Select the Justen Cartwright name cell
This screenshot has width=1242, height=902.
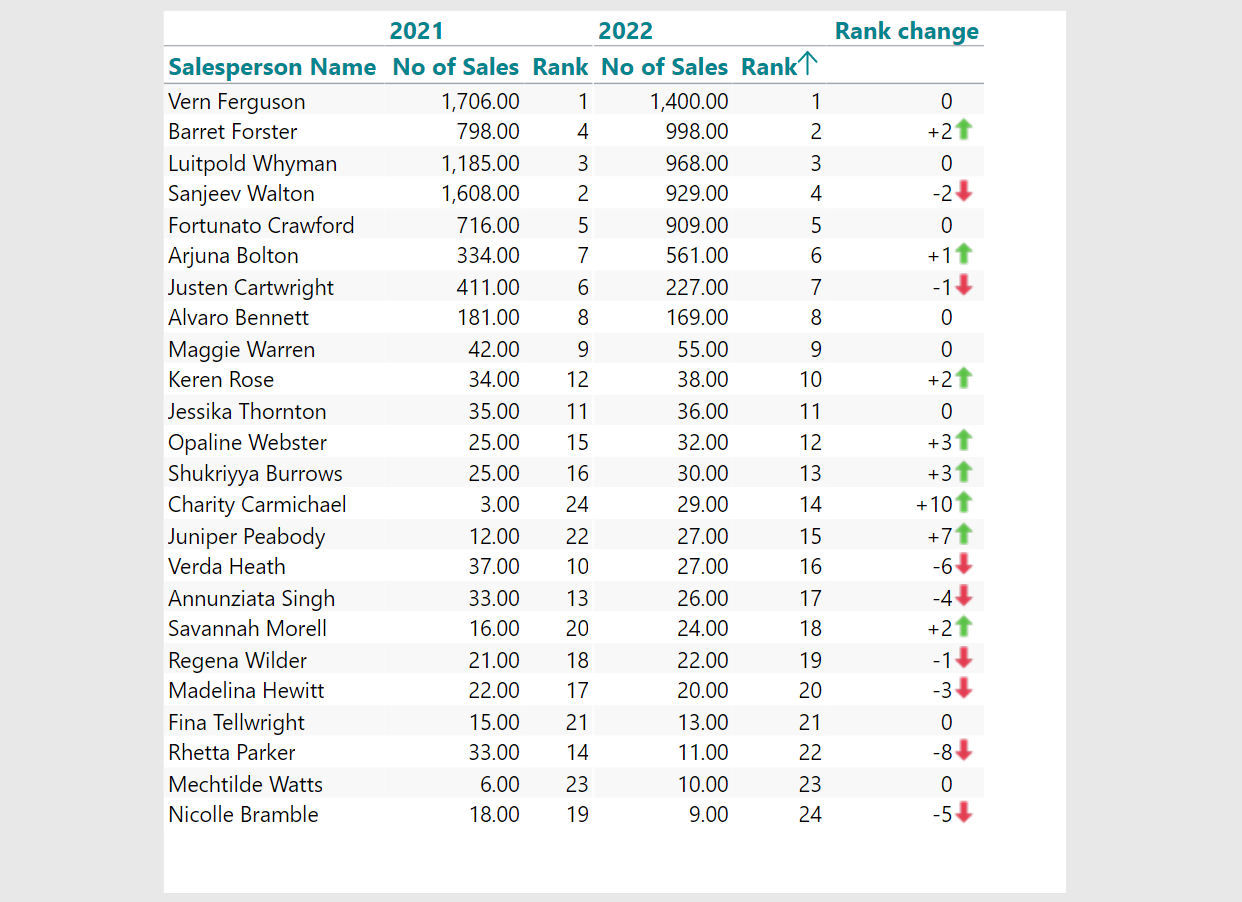(x=251, y=287)
